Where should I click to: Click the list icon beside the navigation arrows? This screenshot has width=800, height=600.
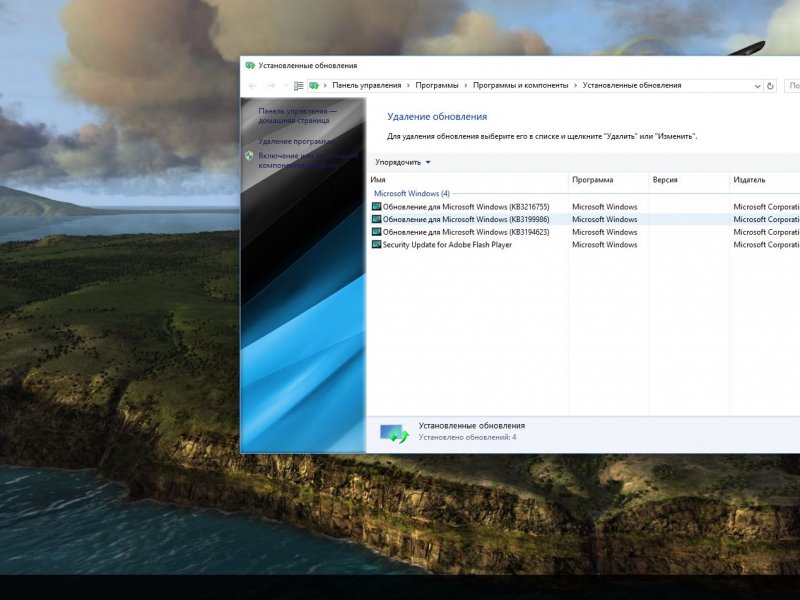pyautogui.click(x=298, y=86)
